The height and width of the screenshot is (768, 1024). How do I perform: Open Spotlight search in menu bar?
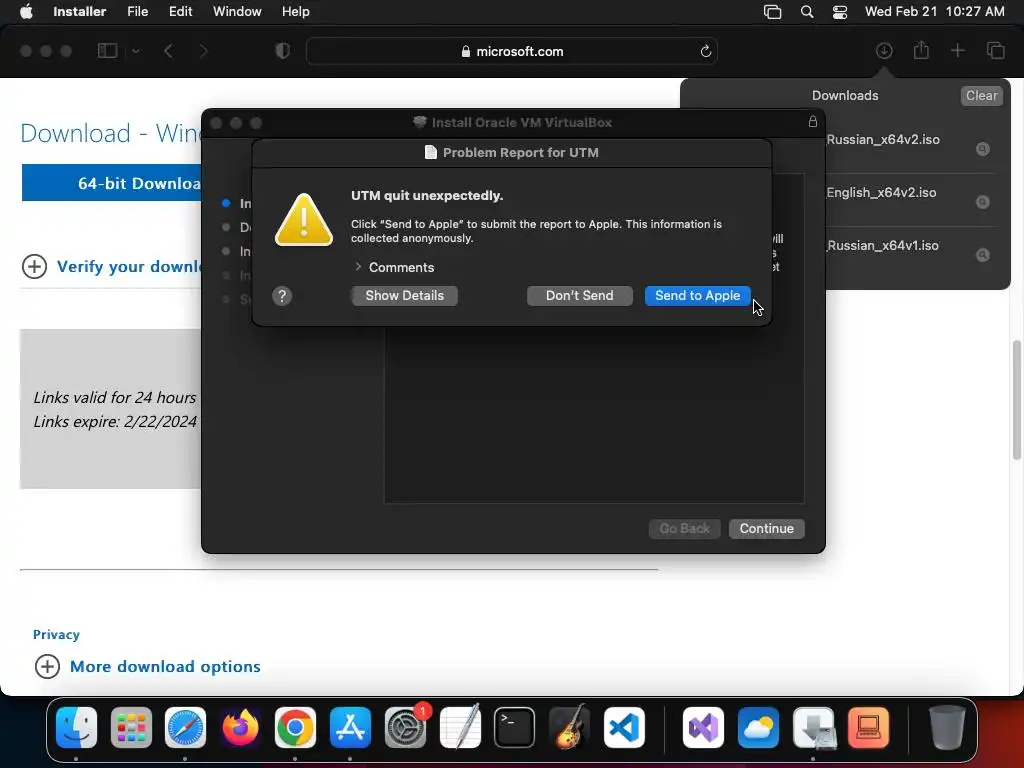pyautogui.click(x=807, y=12)
